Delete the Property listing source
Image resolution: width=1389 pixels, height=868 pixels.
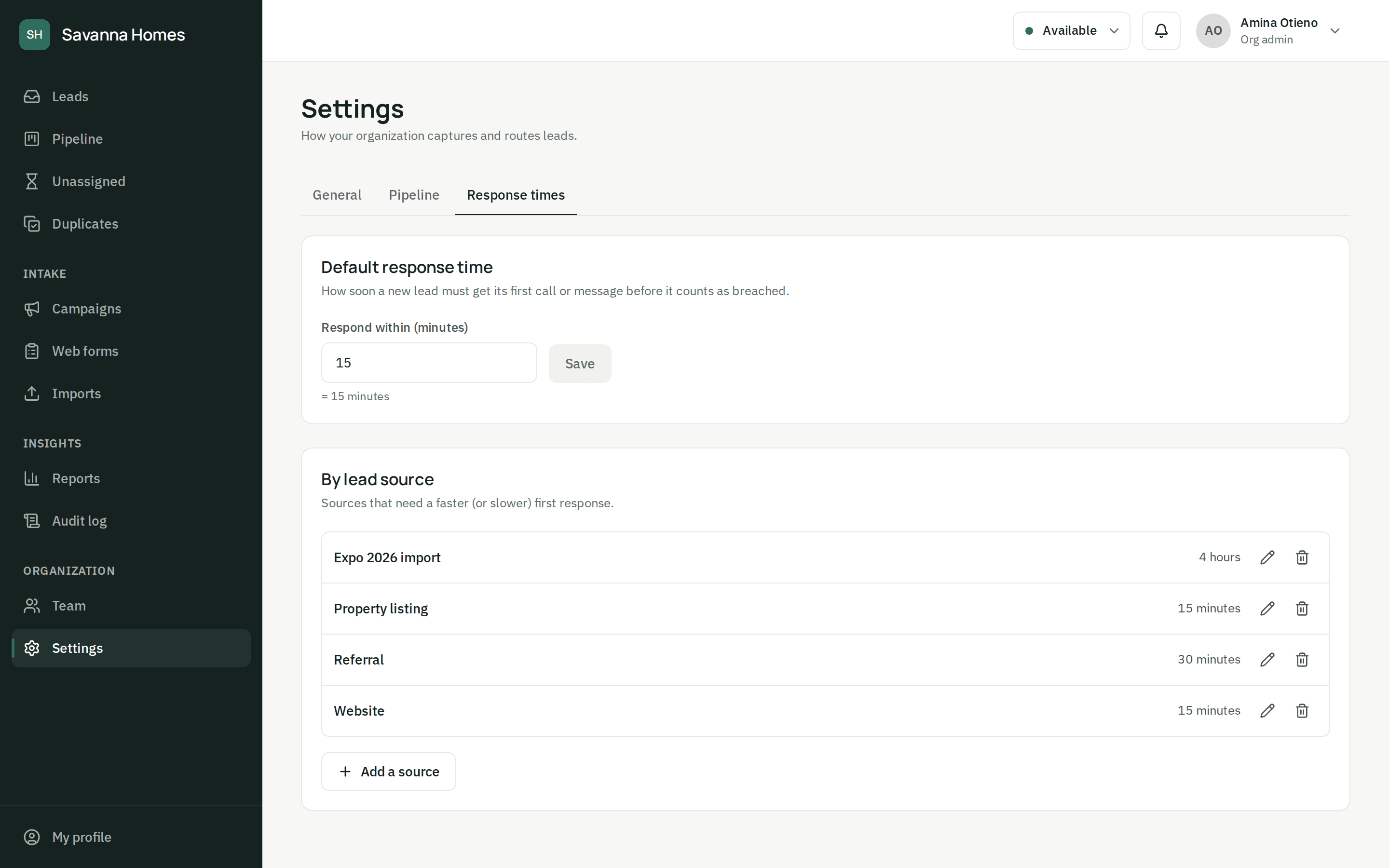point(1302,609)
